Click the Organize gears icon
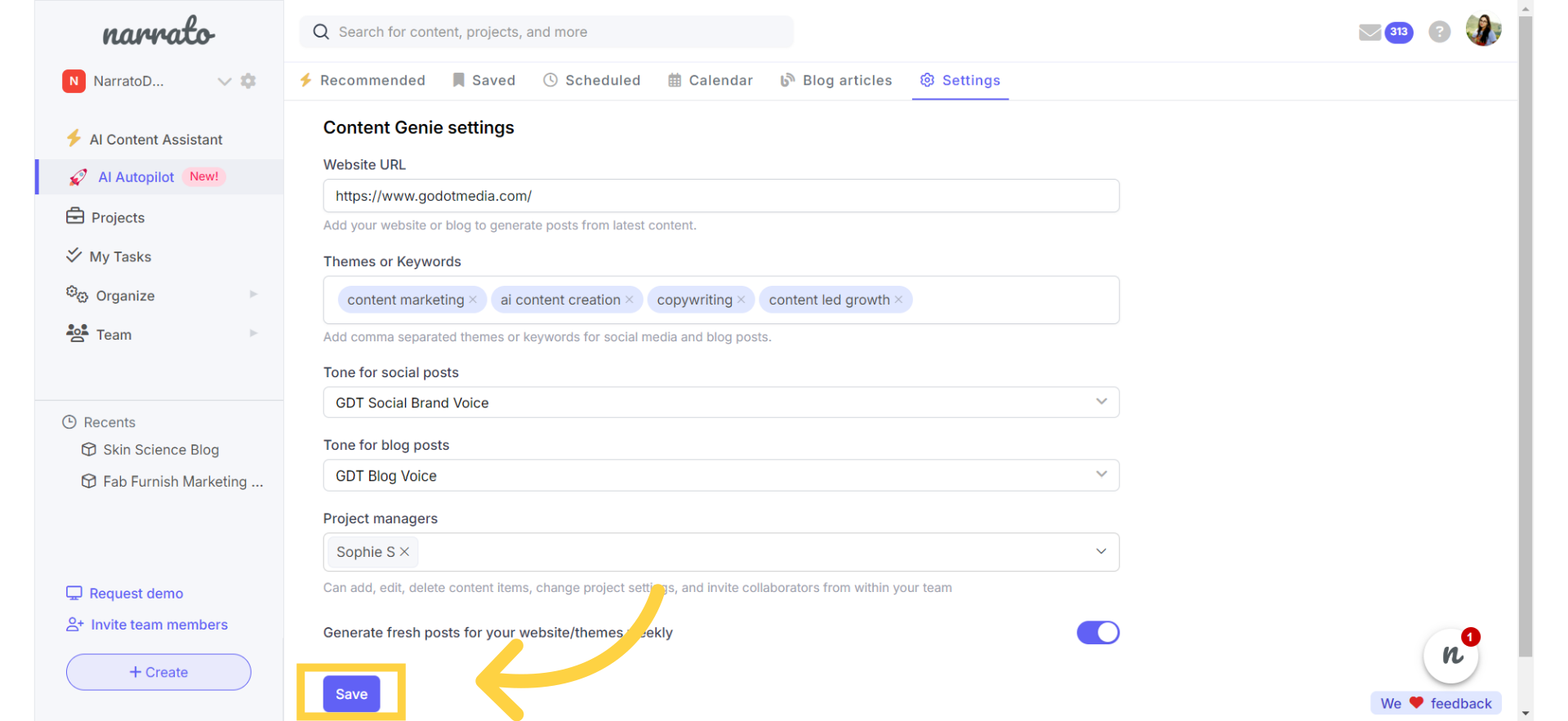The height and width of the screenshot is (721, 1568). pos(77,295)
